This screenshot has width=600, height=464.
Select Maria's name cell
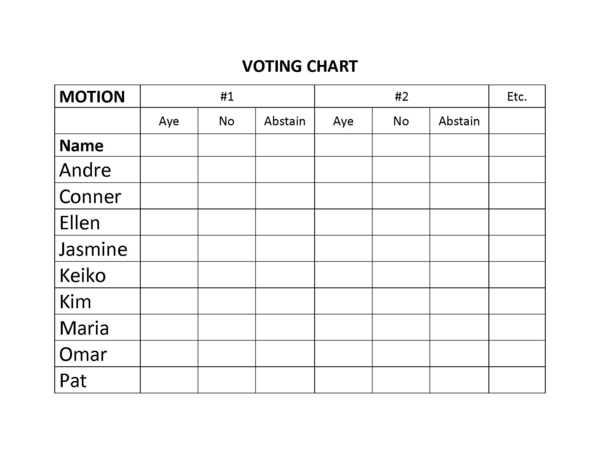point(84,328)
